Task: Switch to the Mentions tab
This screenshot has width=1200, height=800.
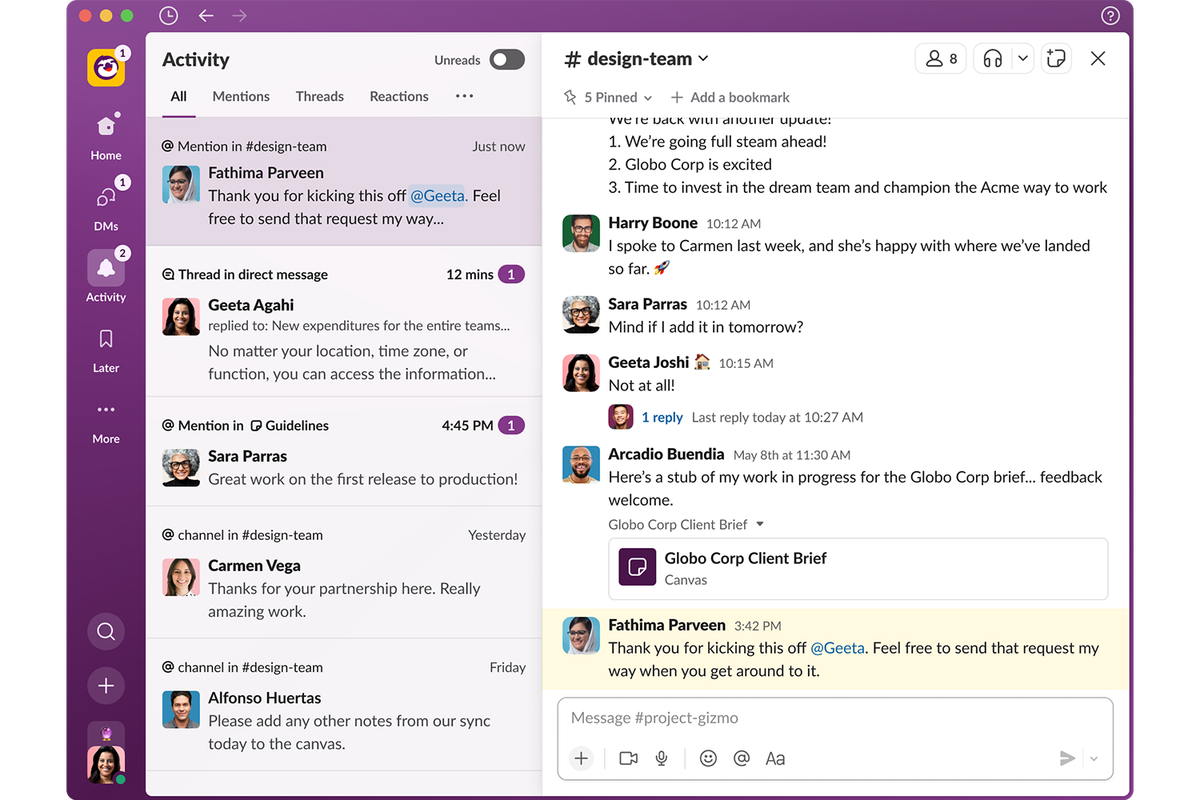Action: click(240, 96)
